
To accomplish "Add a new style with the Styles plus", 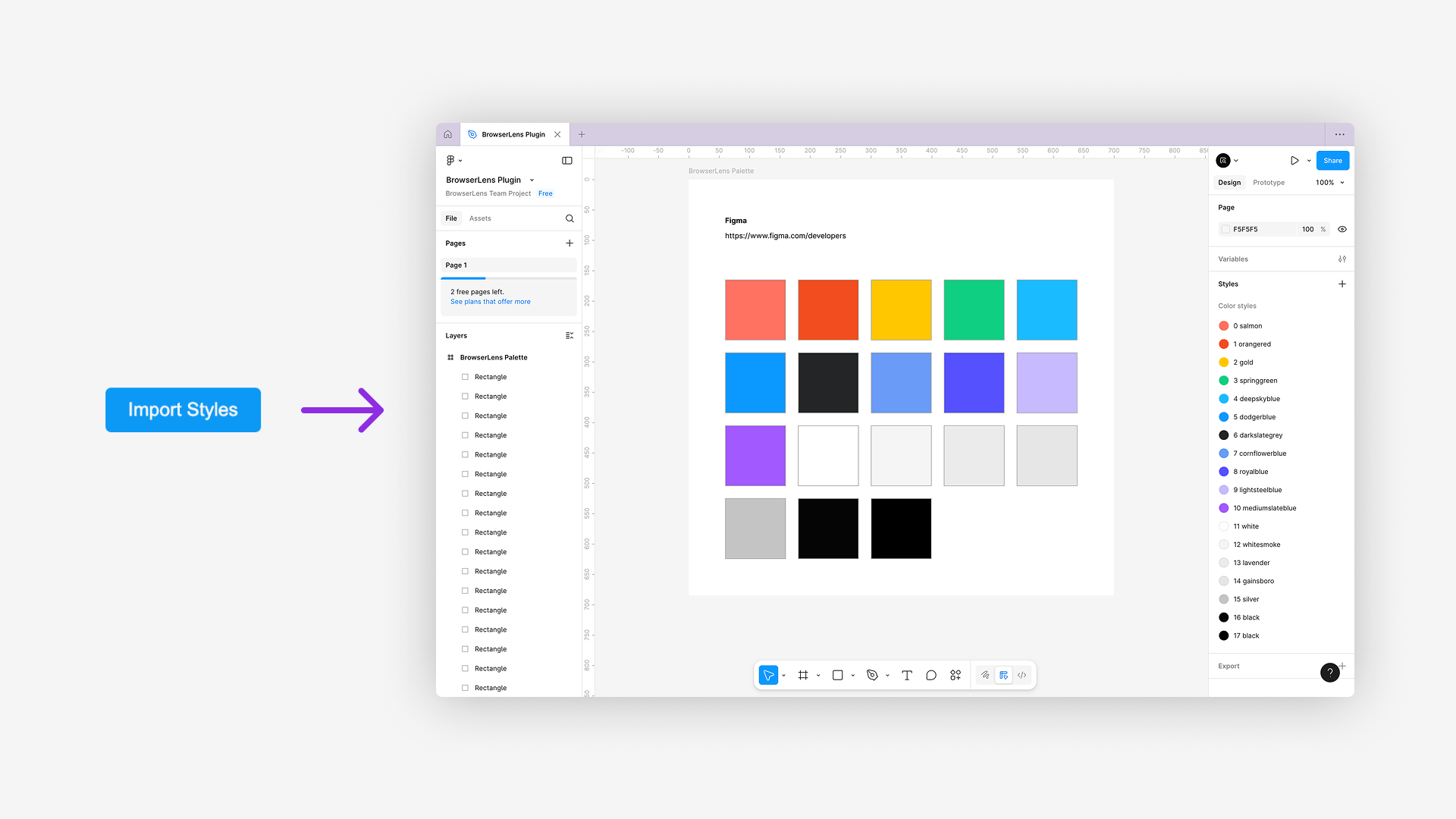I will click(x=1342, y=284).
